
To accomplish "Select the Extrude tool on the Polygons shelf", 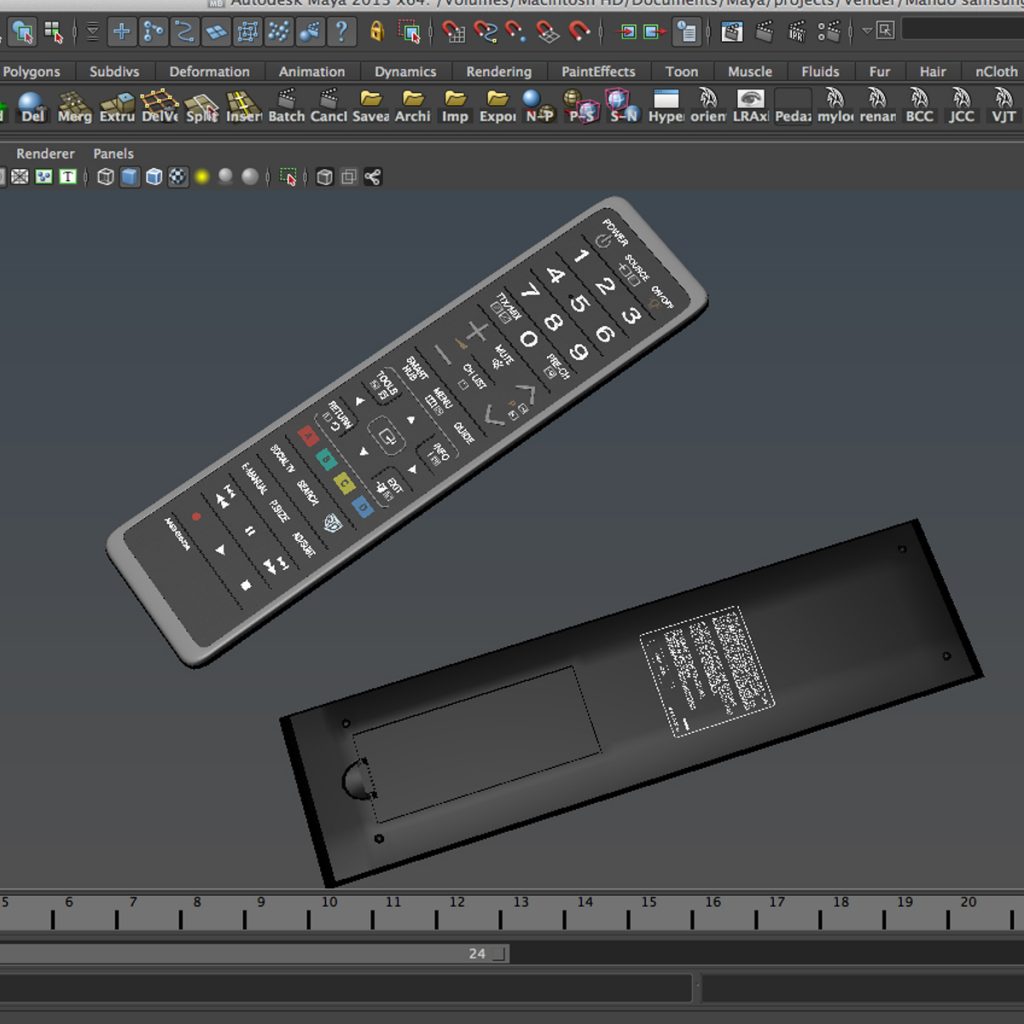I will [x=116, y=105].
